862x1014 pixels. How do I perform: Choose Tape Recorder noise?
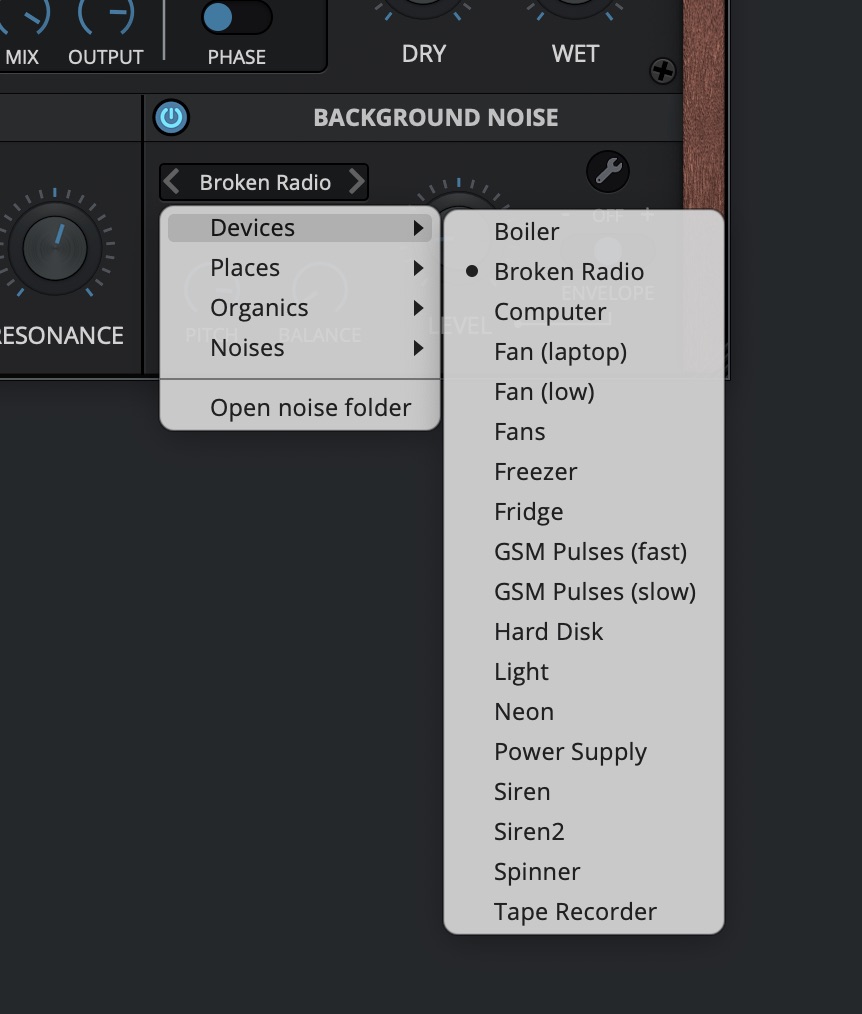click(x=575, y=912)
